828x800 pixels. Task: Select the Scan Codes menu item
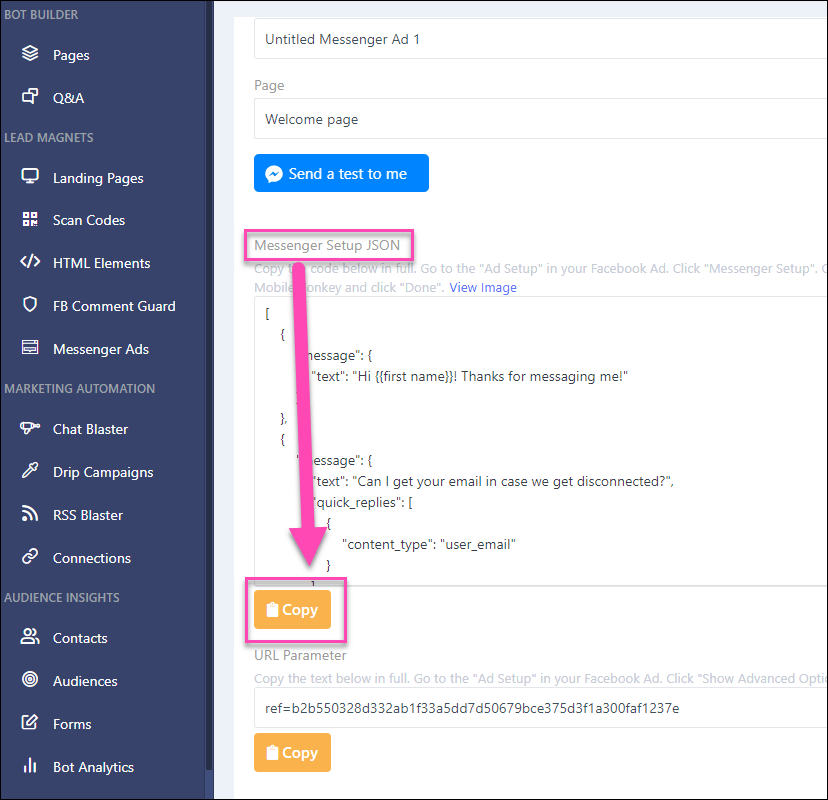pos(89,220)
